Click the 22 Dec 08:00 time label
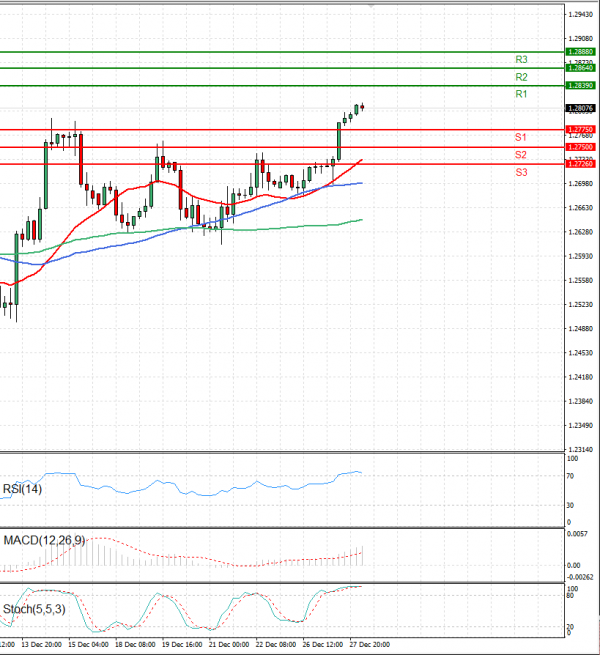The height and width of the screenshot is (655, 600). click(276, 645)
